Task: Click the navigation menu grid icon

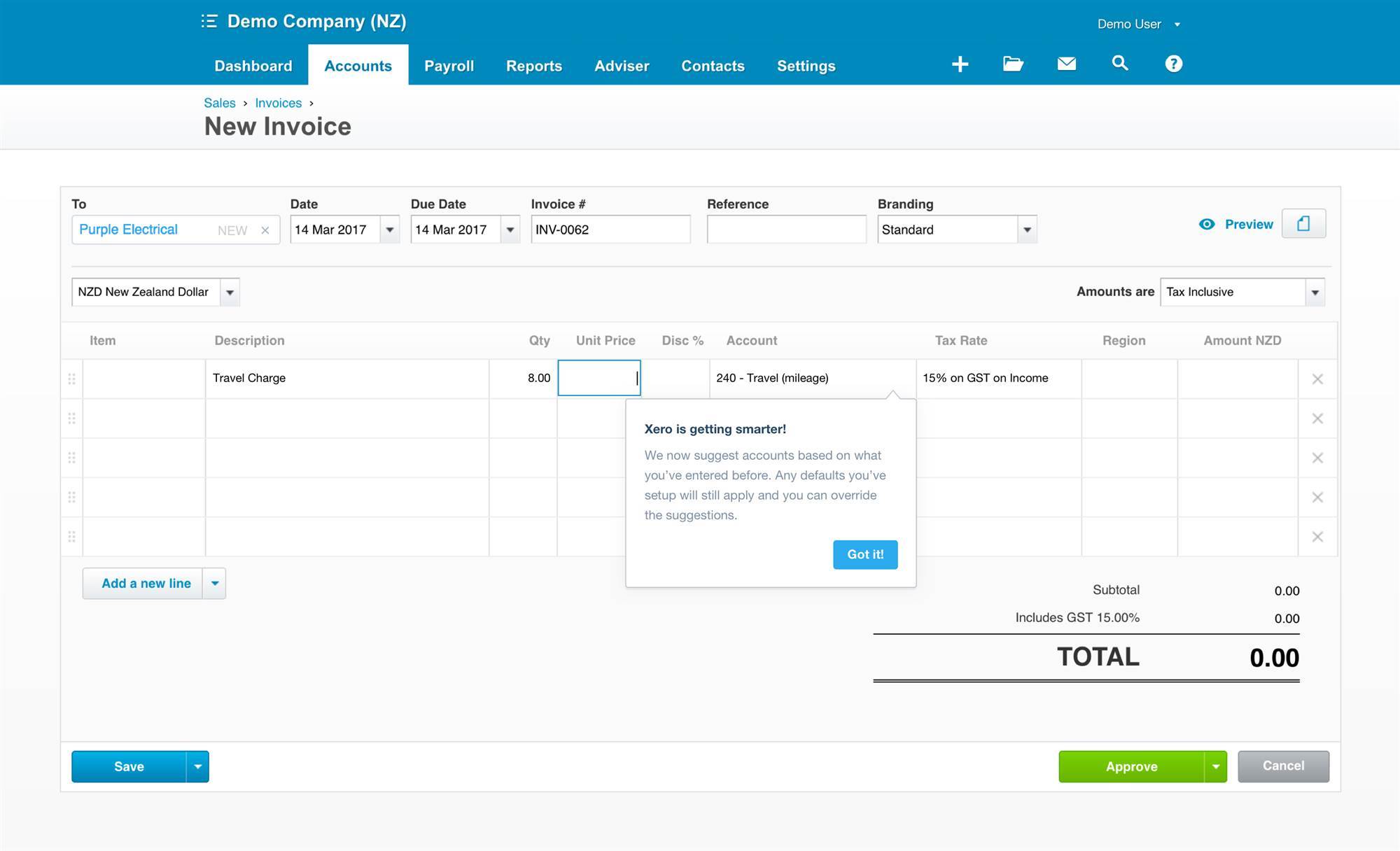Action: coord(209,20)
